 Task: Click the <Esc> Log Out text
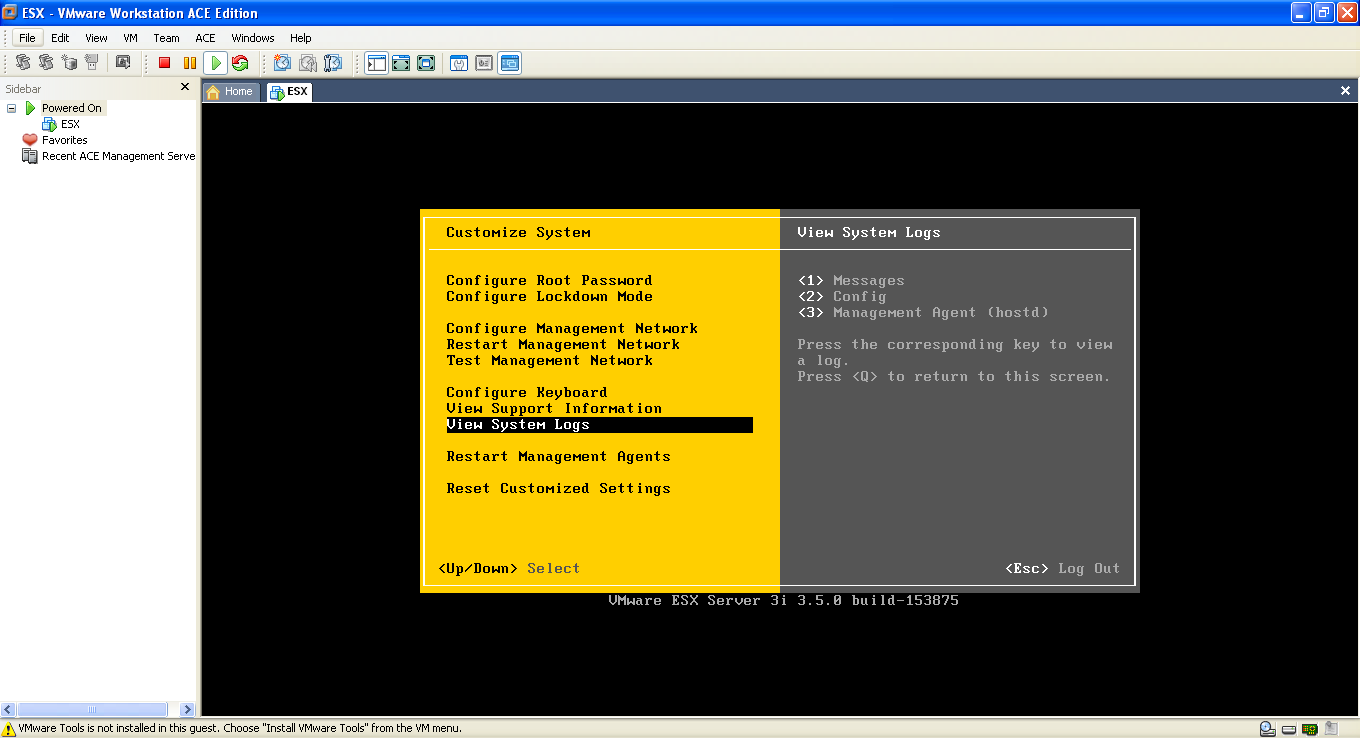(1062, 568)
